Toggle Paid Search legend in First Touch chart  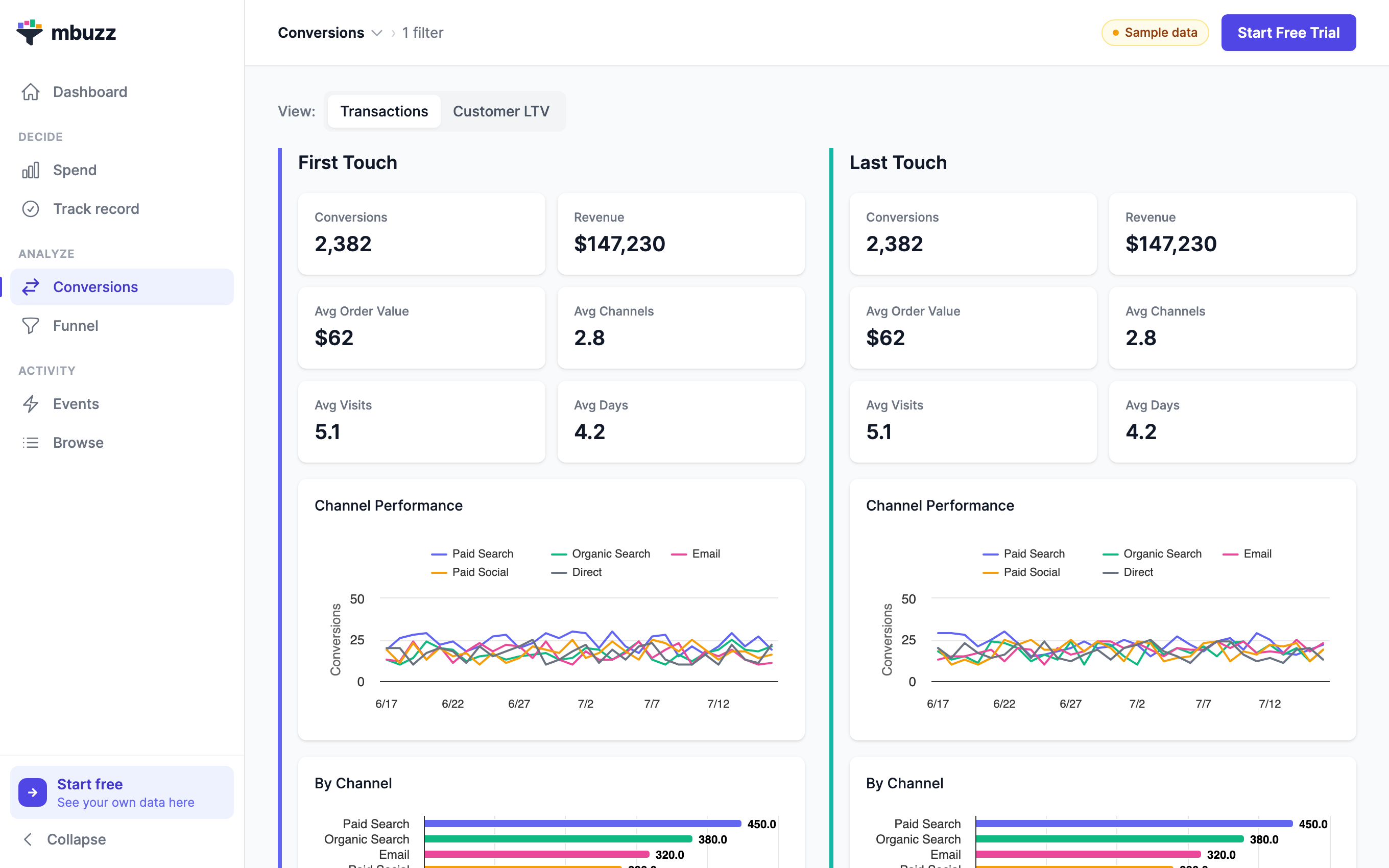472,554
